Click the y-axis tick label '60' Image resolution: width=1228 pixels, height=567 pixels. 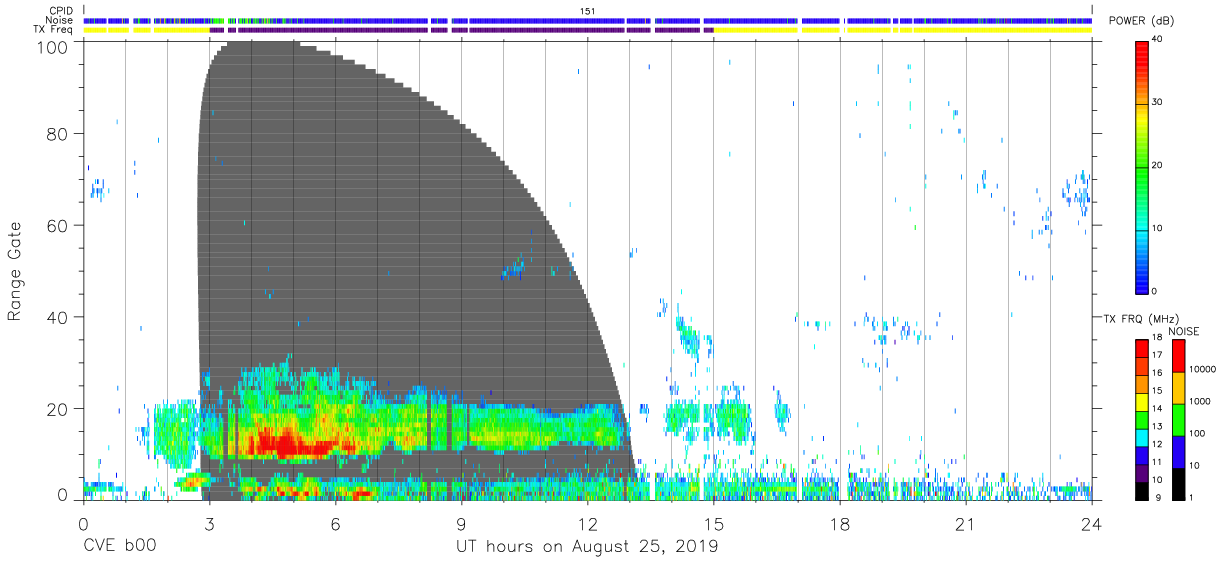[x=59, y=225]
